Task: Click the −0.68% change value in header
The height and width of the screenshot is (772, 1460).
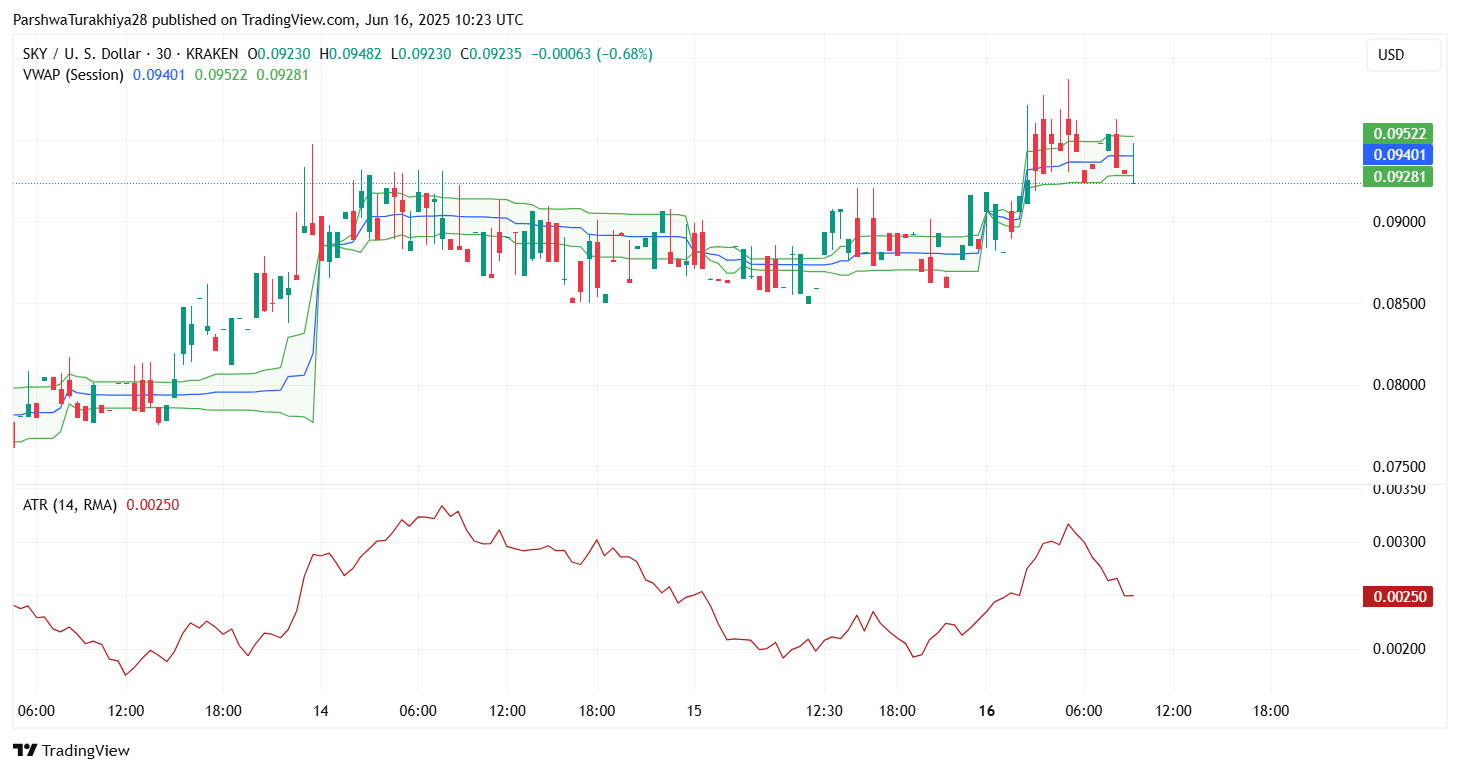Action: [x=624, y=54]
